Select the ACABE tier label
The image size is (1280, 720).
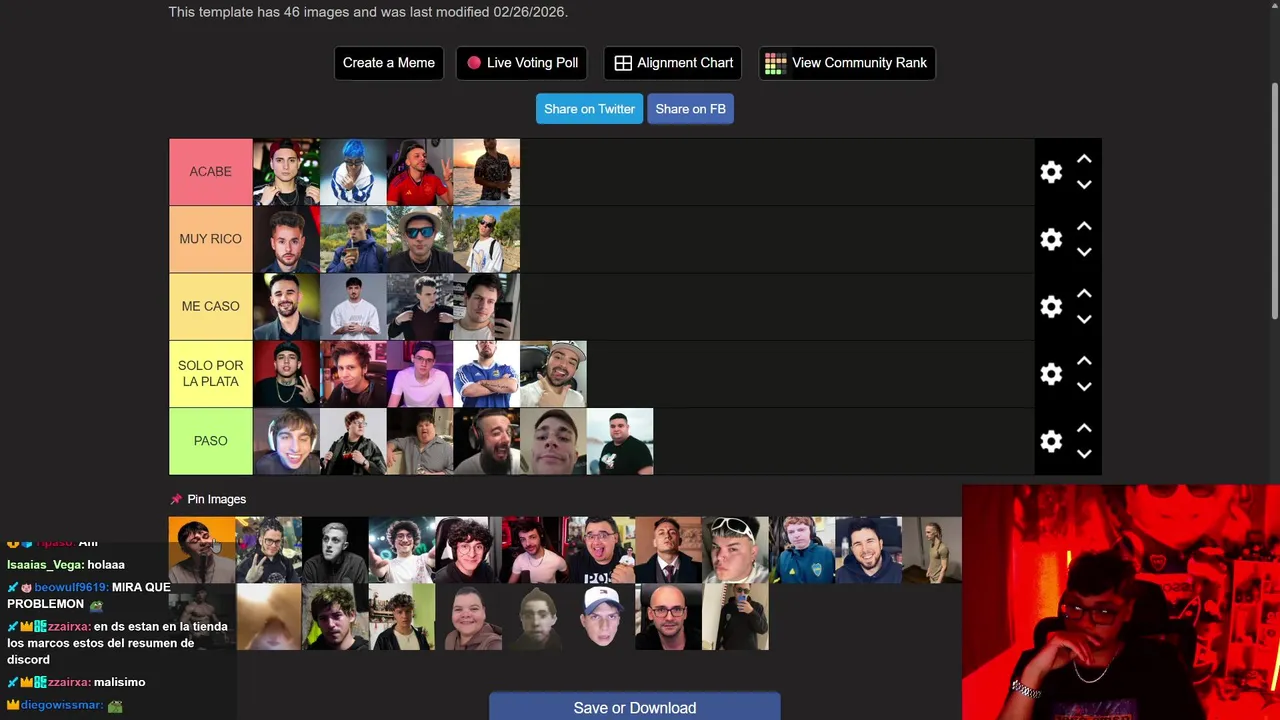[x=211, y=172]
